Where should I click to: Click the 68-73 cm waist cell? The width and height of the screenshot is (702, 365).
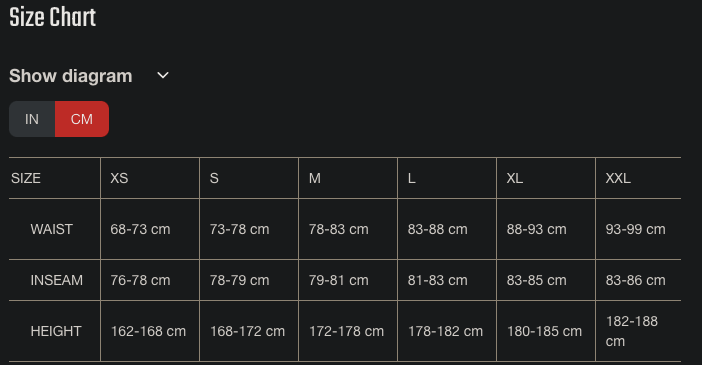(x=150, y=229)
